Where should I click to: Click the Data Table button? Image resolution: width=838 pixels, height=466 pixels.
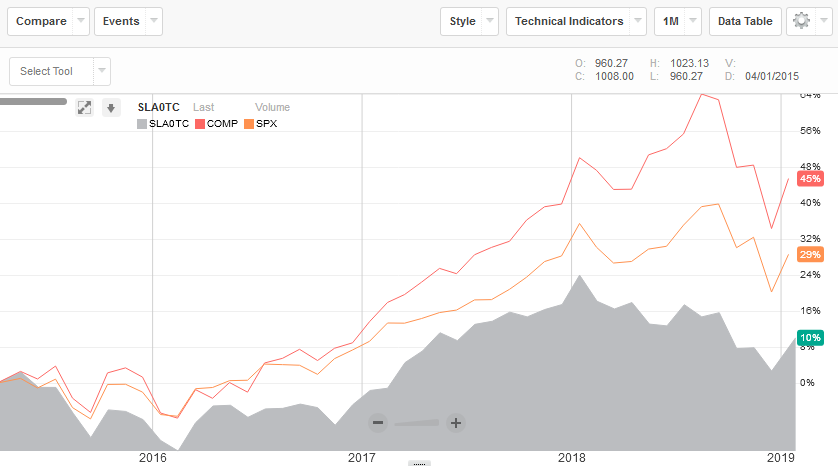(x=744, y=21)
